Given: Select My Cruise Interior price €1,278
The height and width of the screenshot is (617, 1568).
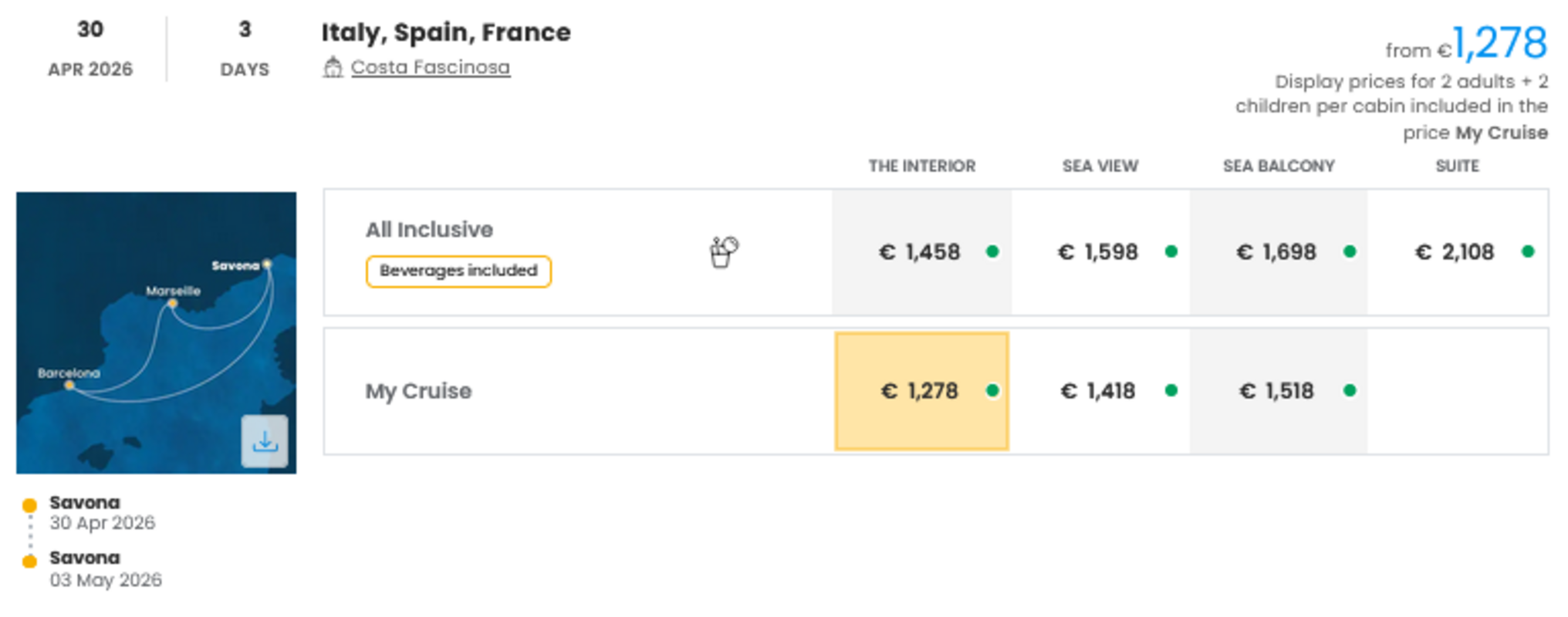Looking at the screenshot, I should click(921, 391).
